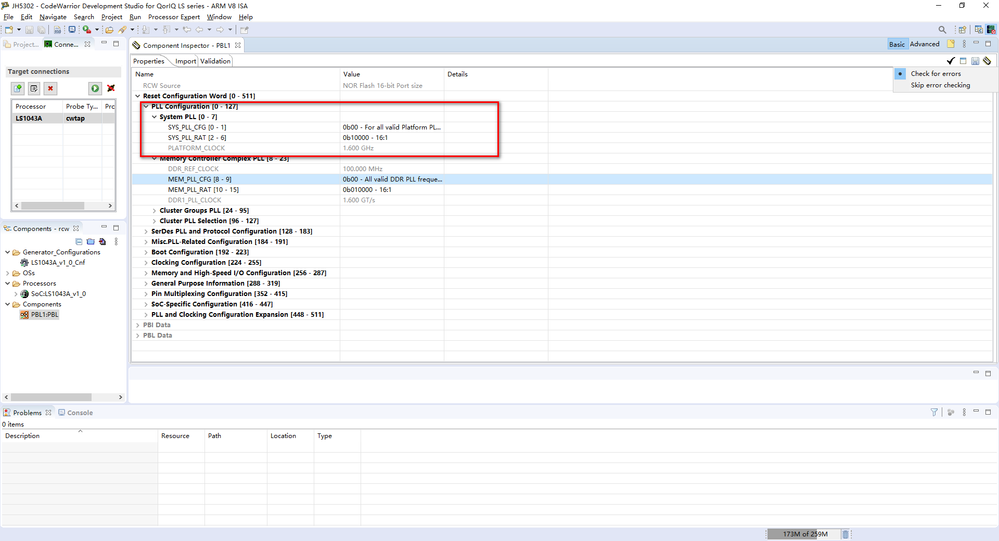Select the Check for errors option

(935, 74)
